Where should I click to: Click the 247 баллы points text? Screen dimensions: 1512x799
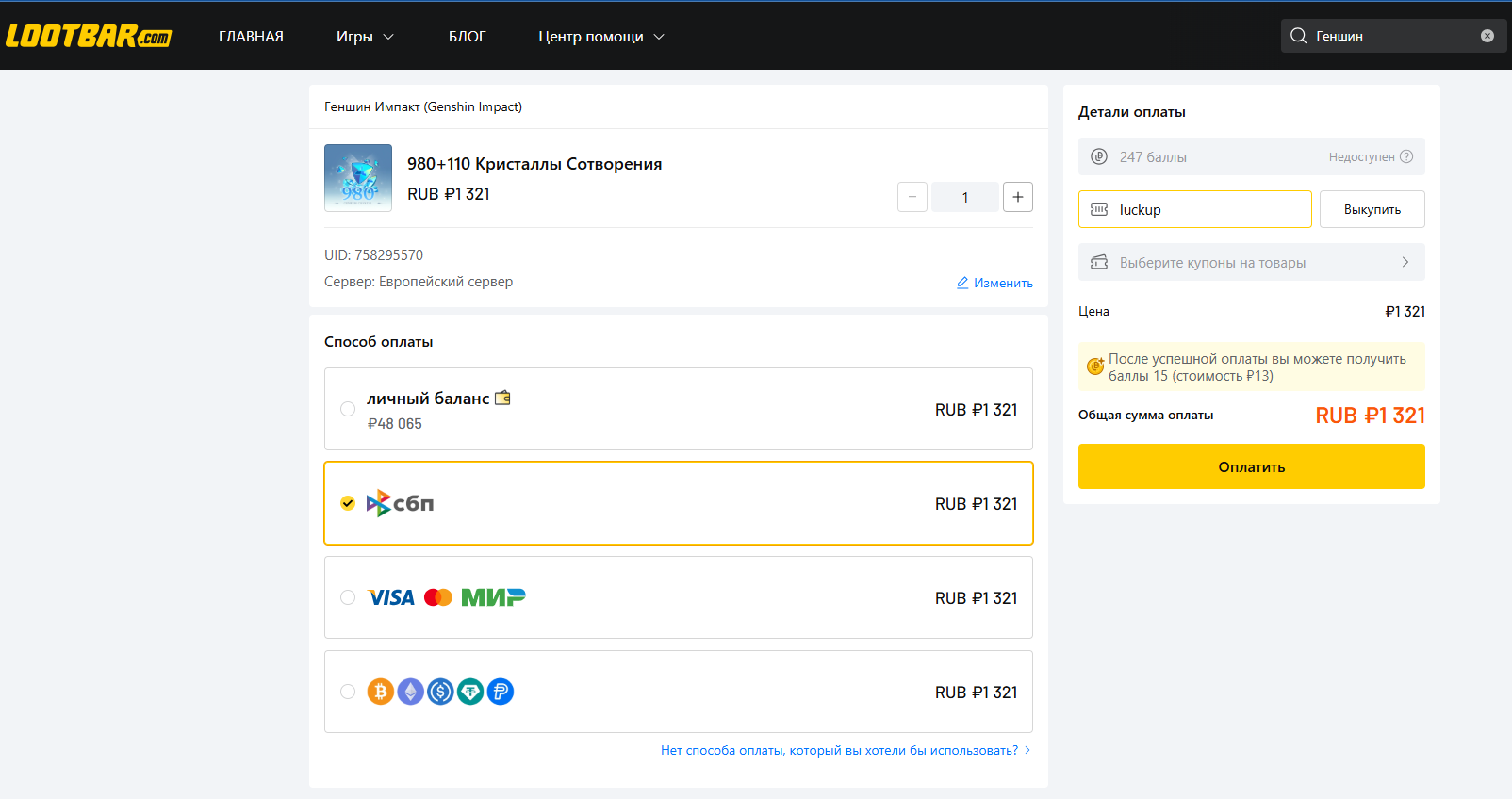(x=1153, y=156)
